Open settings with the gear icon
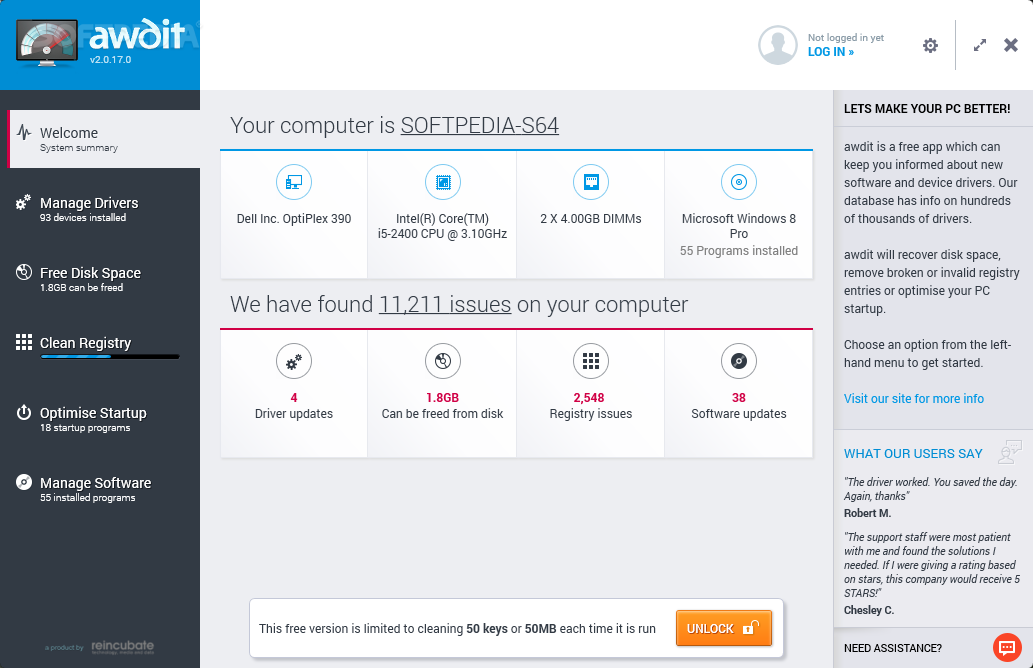 click(x=930, y=45)
